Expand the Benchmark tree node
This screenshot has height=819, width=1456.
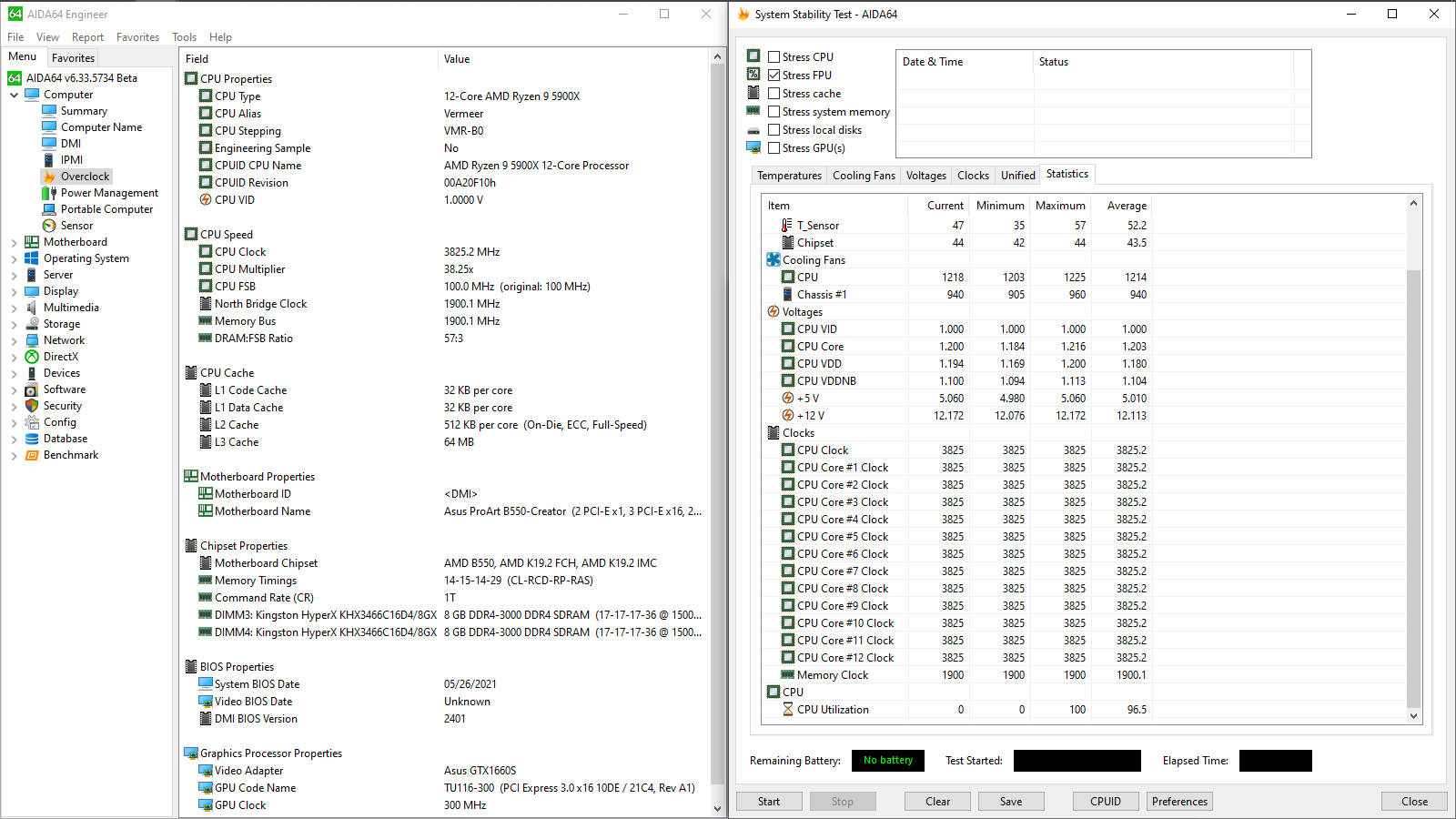click(x=15, y=455)
